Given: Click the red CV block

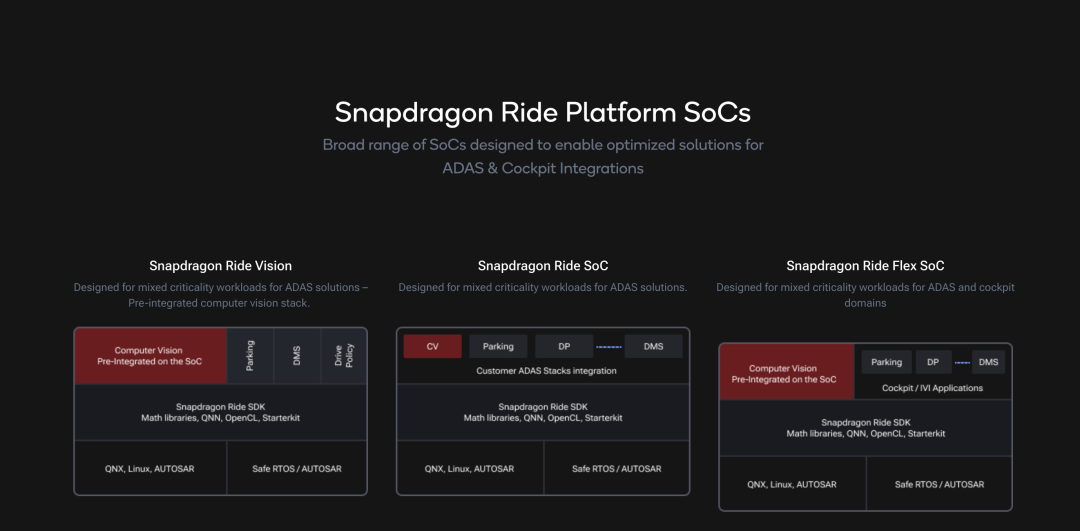Looking at the screenshot, I should (x=433, y=346).
